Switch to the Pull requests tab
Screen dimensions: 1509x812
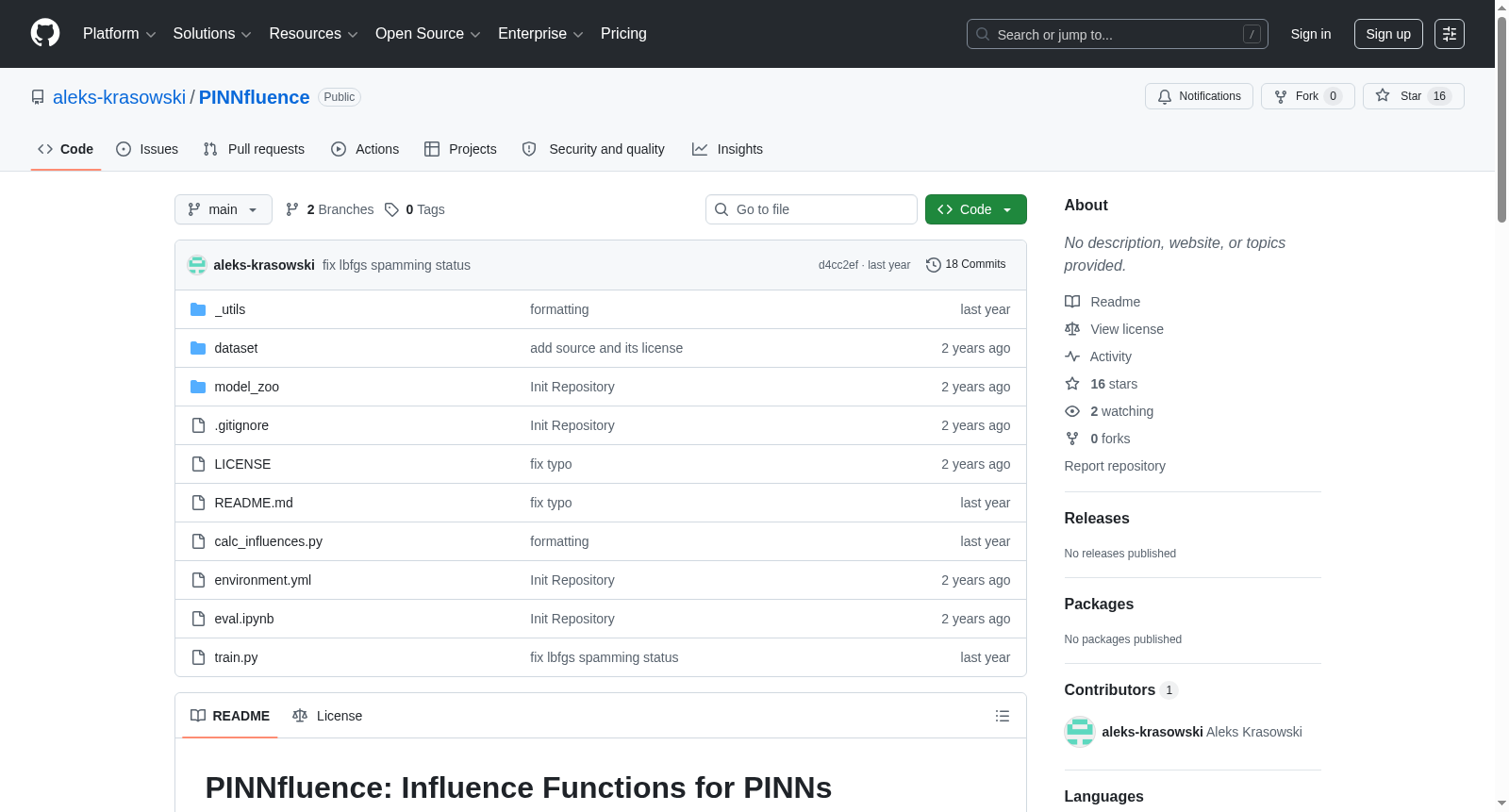tap(254, 149)
